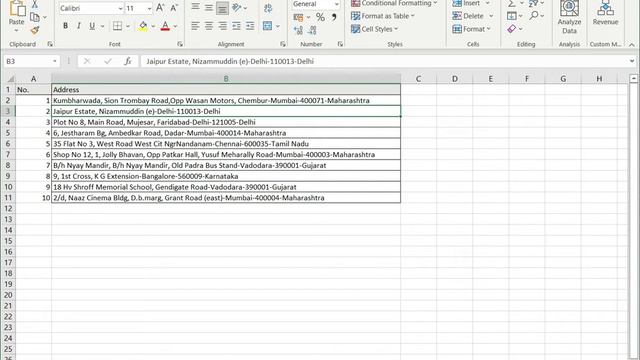640x360 pixels.
Task: Expand the formula bar
Action: (x=632, y=61)
